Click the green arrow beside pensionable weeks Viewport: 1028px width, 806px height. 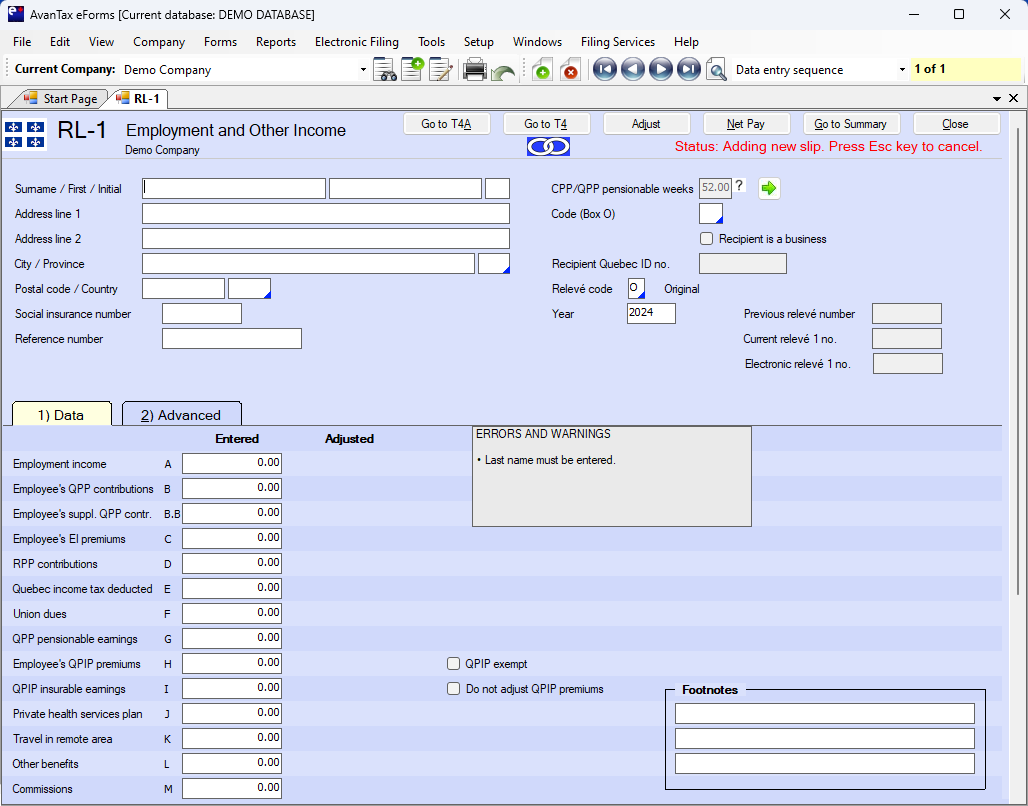coord(769,188)
